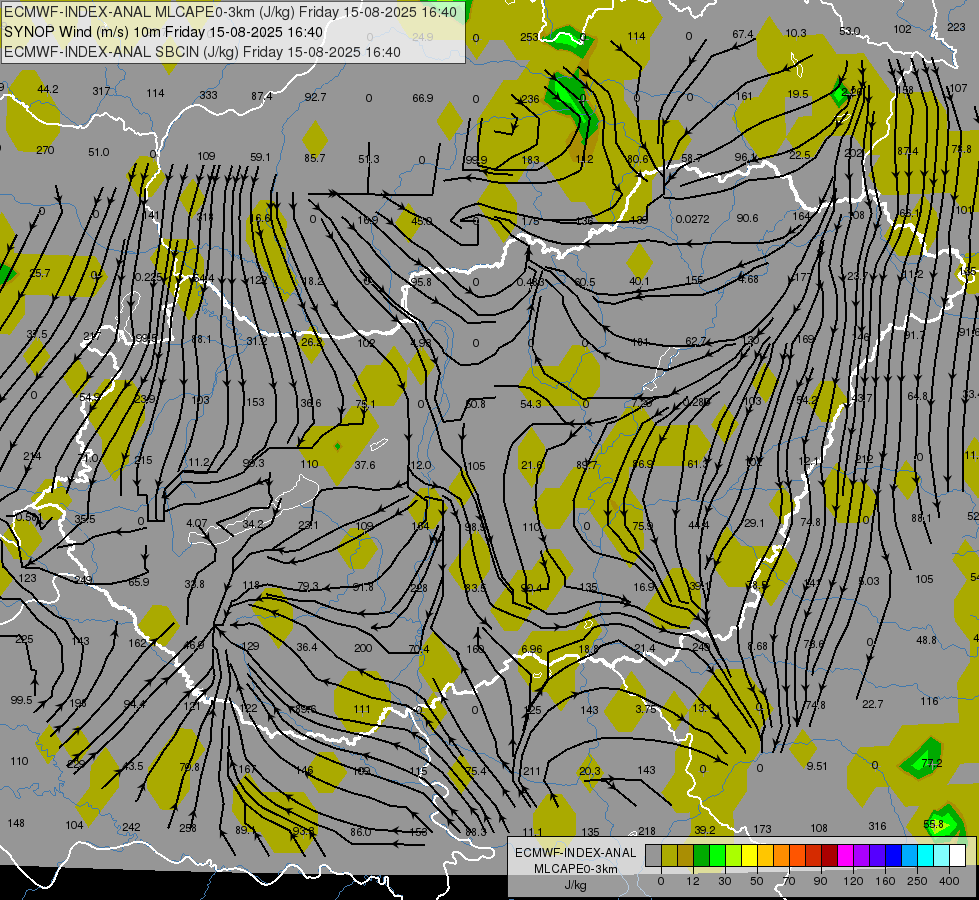
Task: Click the legend scale value '400'
Action: (x=949, y=881)
